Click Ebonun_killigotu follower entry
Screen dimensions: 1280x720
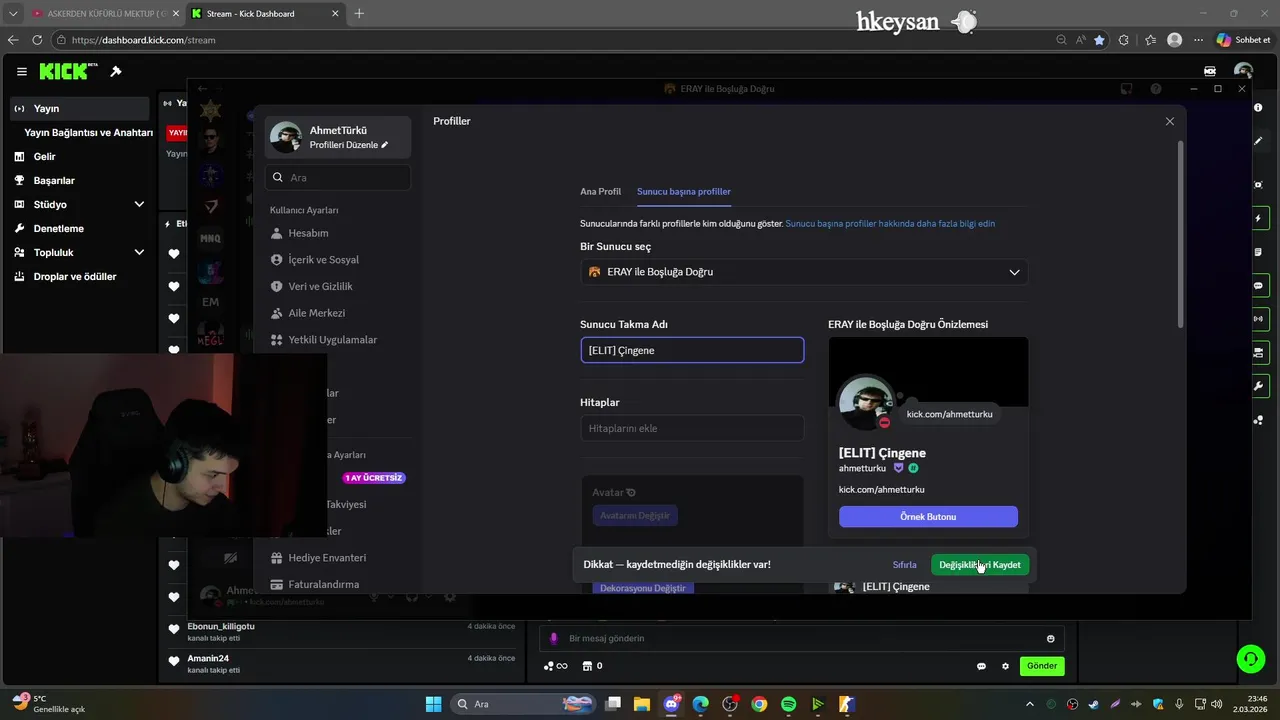343,632
